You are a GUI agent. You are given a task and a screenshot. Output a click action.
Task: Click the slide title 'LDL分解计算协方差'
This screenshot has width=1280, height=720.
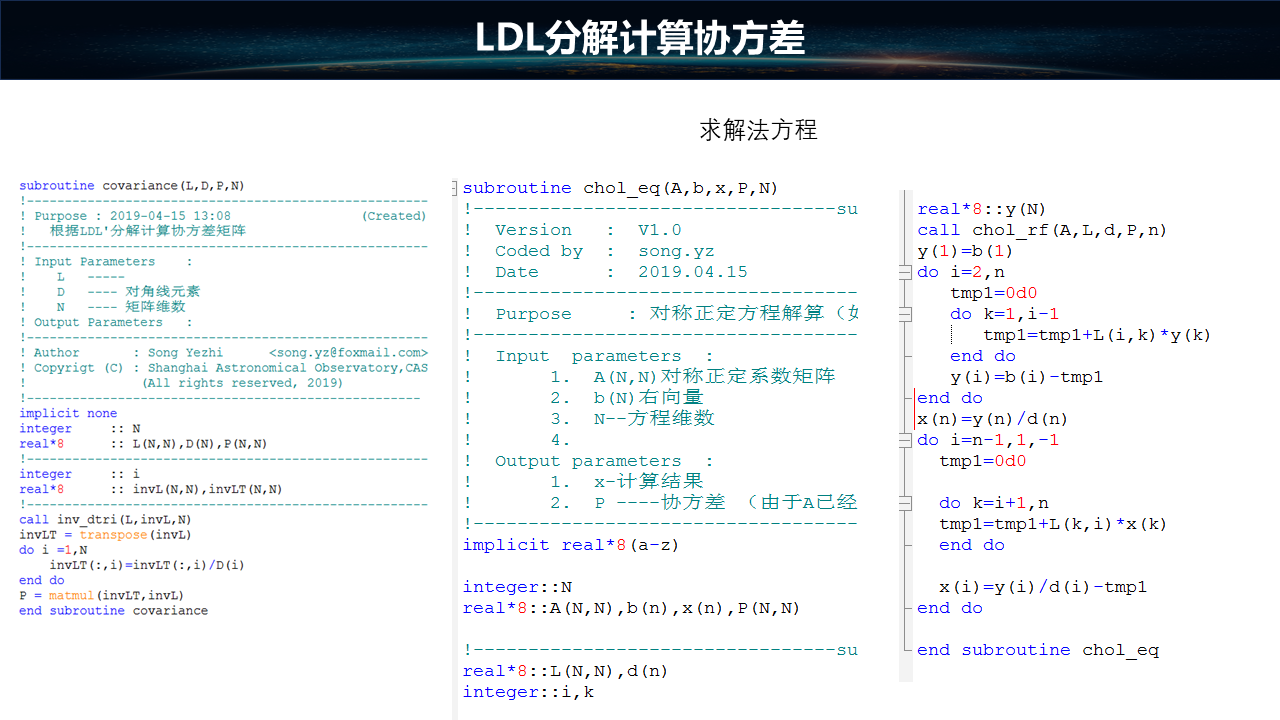[640, 39]
